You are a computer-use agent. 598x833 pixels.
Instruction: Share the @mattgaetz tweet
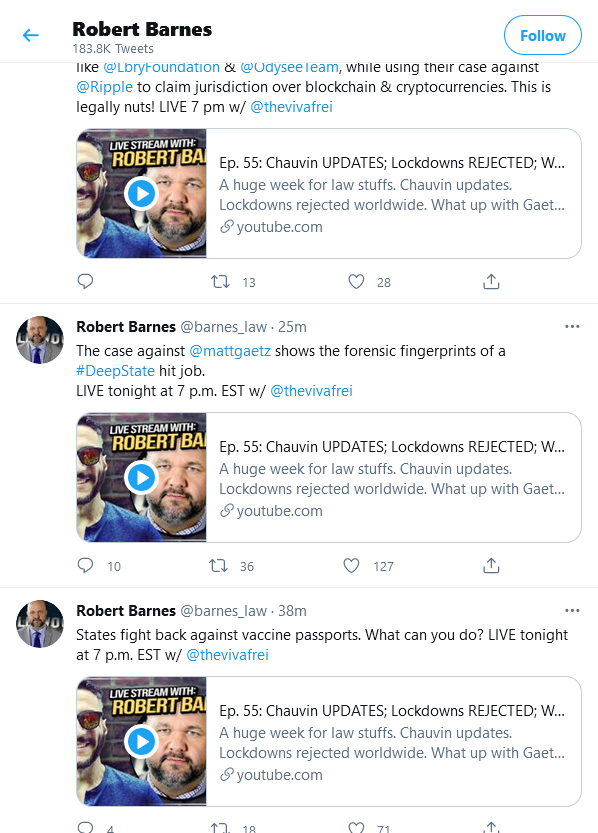pyautogui.click(x=491, y=565)
